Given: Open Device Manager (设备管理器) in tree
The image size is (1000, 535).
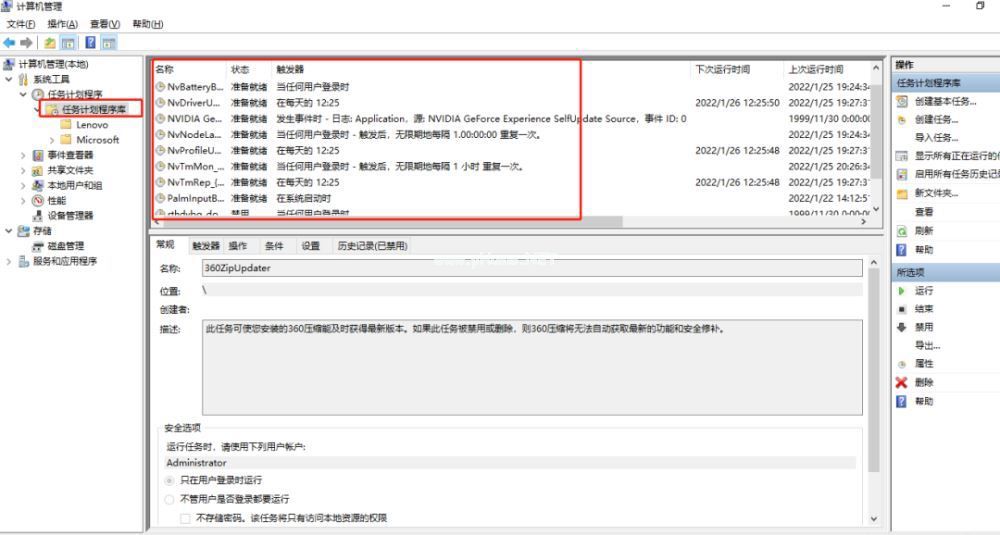Looking at the screenshot, I should point(70,216).
